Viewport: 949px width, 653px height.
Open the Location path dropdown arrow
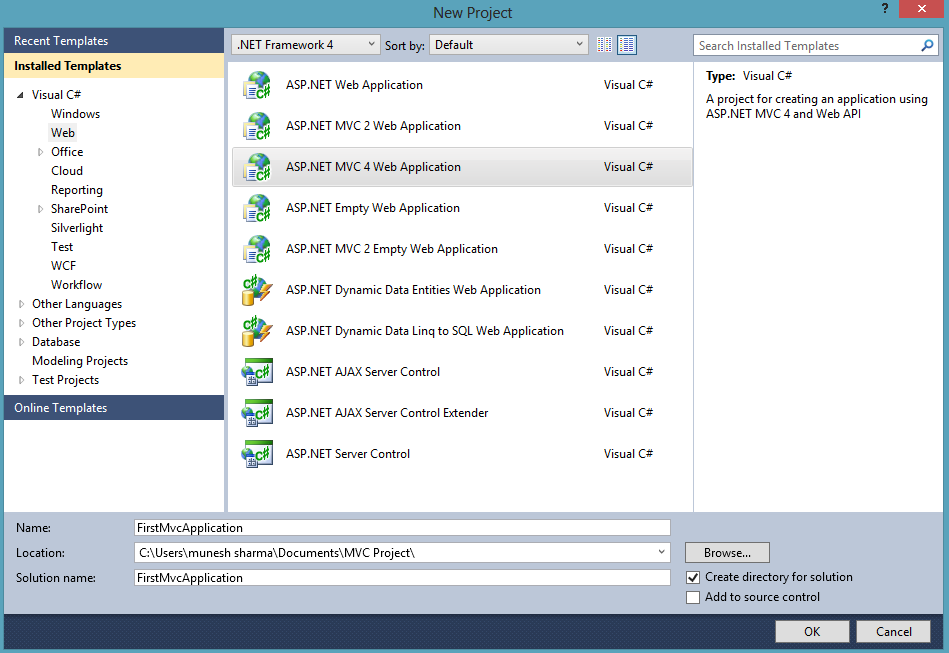pyautogui.click(x=662, y=552)
